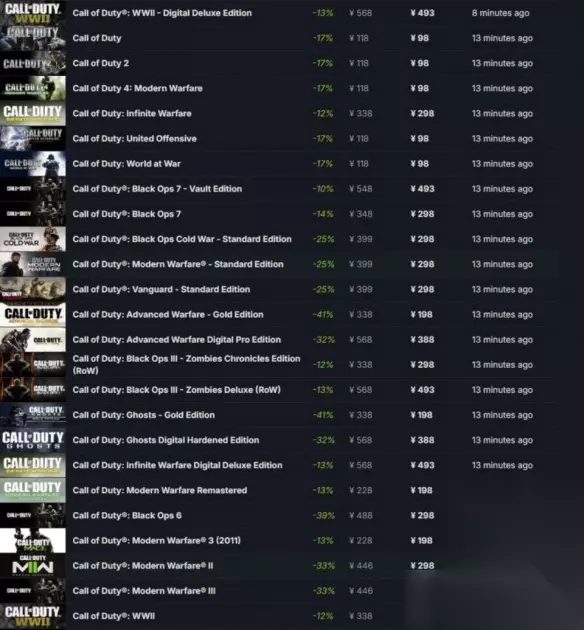Open Call of Duty: WWII - Digital Deluxe Edition
584x630 pixels.
(162, 13)
